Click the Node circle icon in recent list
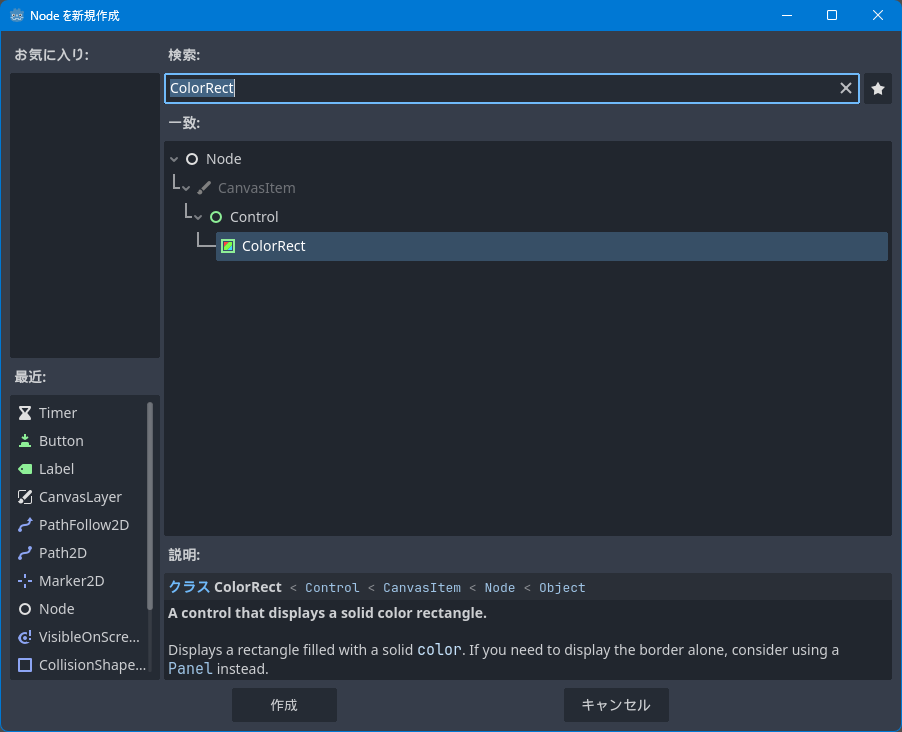This screenshot has width=902, height=732. click(x=25, y=609)
